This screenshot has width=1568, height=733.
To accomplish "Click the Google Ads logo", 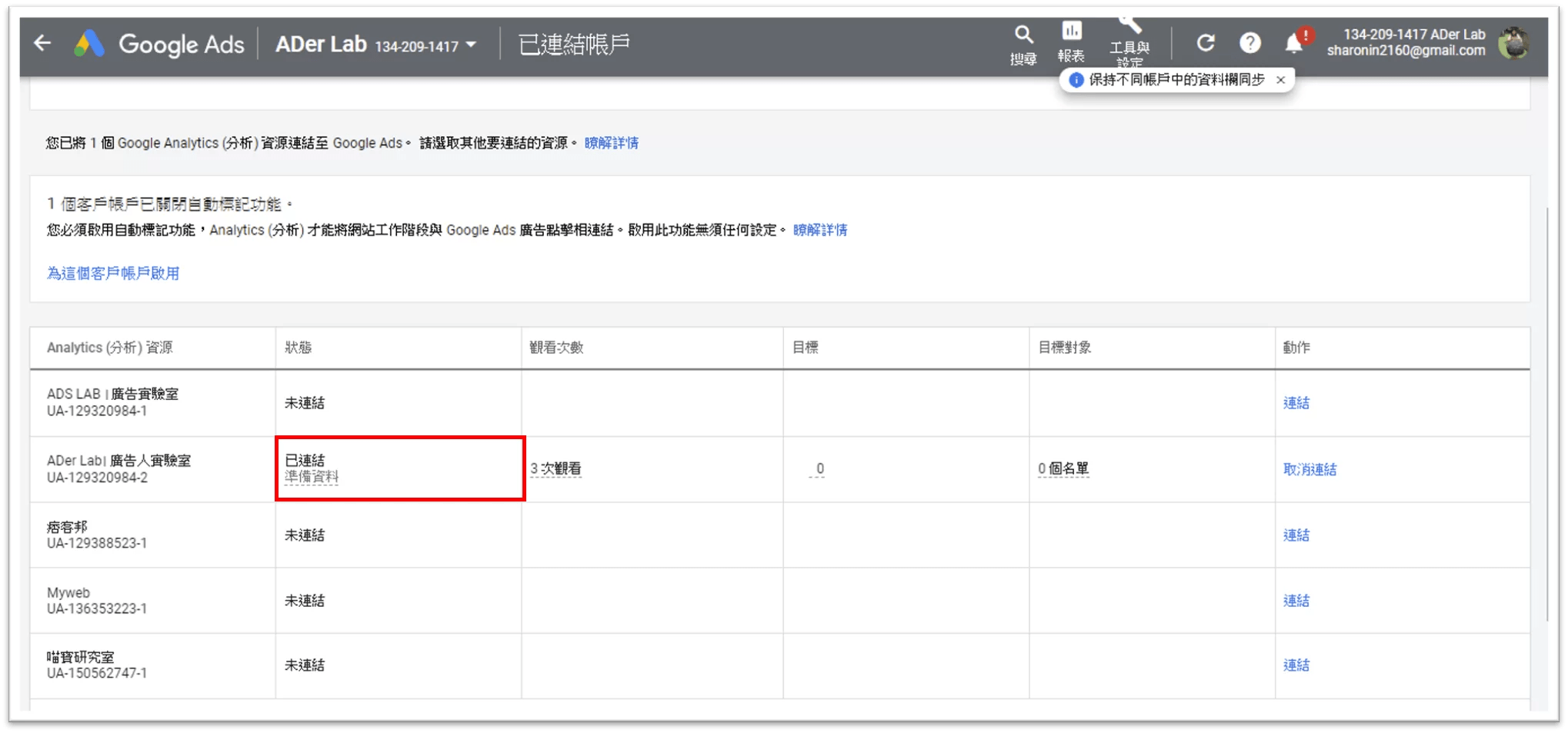I will [x=159, y=44].
